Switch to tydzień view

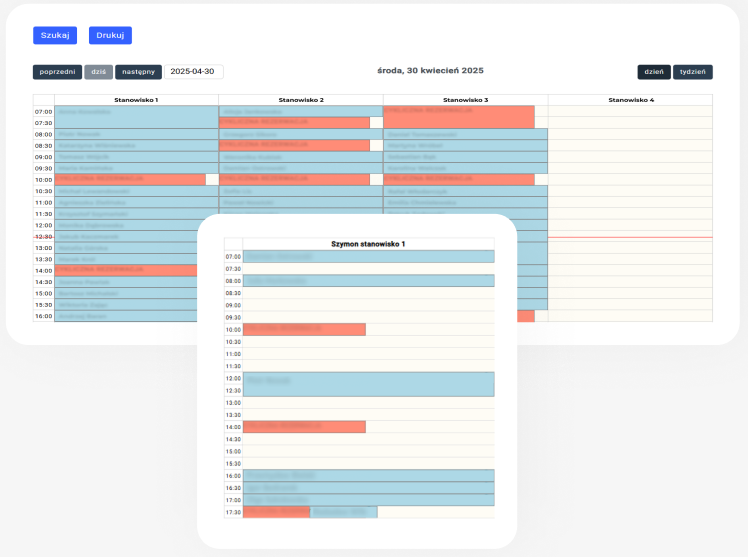tap(692, 72)
